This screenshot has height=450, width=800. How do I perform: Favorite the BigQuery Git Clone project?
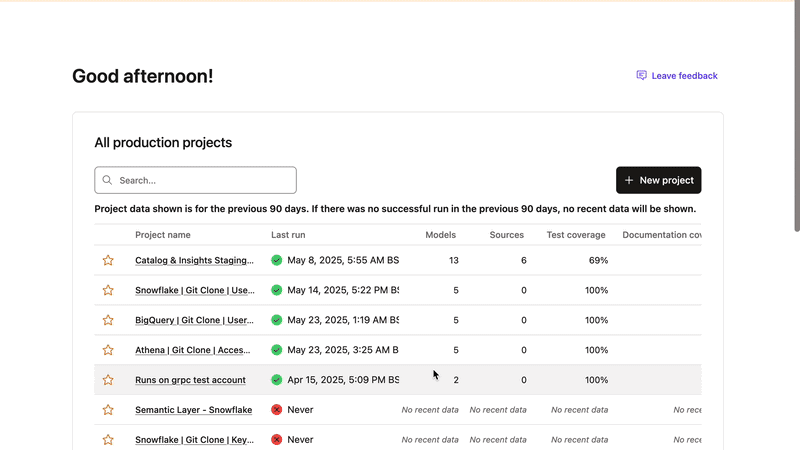click(108, 320)
